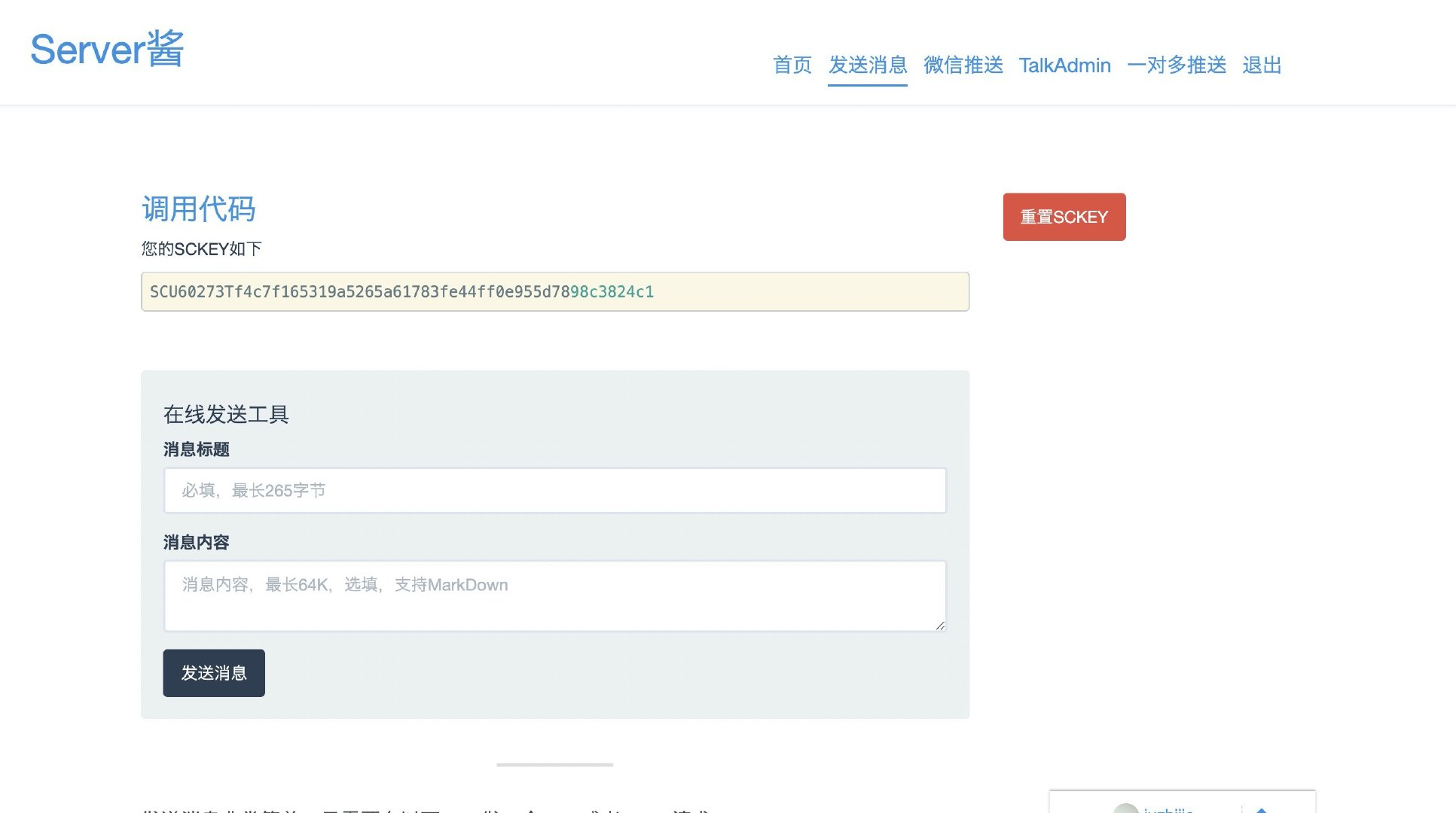Click the 调用代码 heading

click(x=199, y=209)
